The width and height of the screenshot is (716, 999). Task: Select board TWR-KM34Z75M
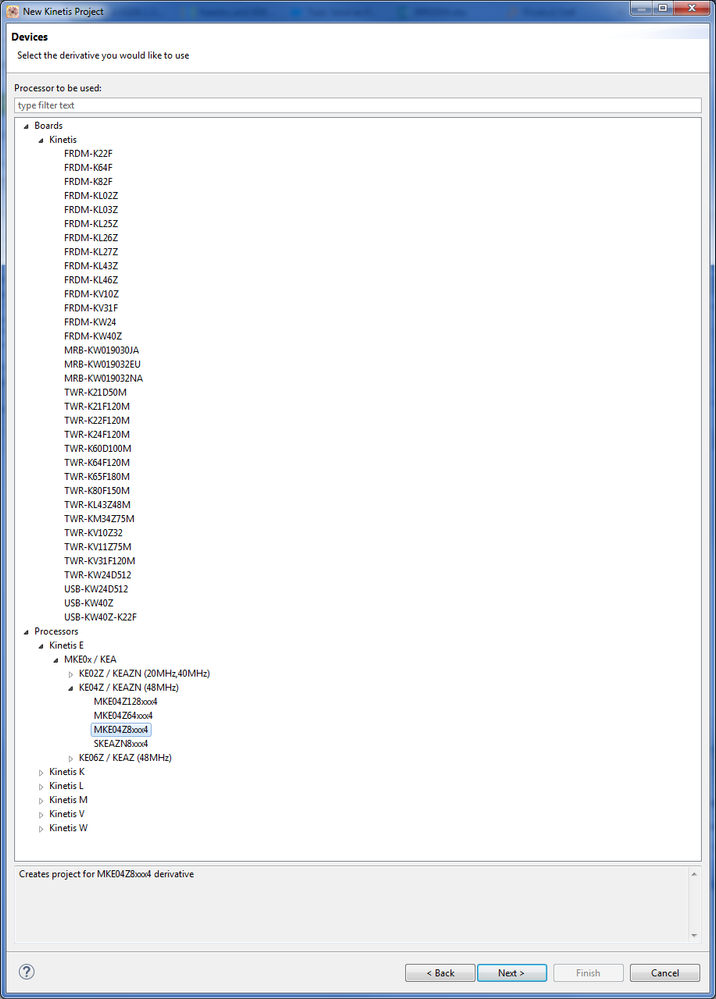[x=99, y=518]
